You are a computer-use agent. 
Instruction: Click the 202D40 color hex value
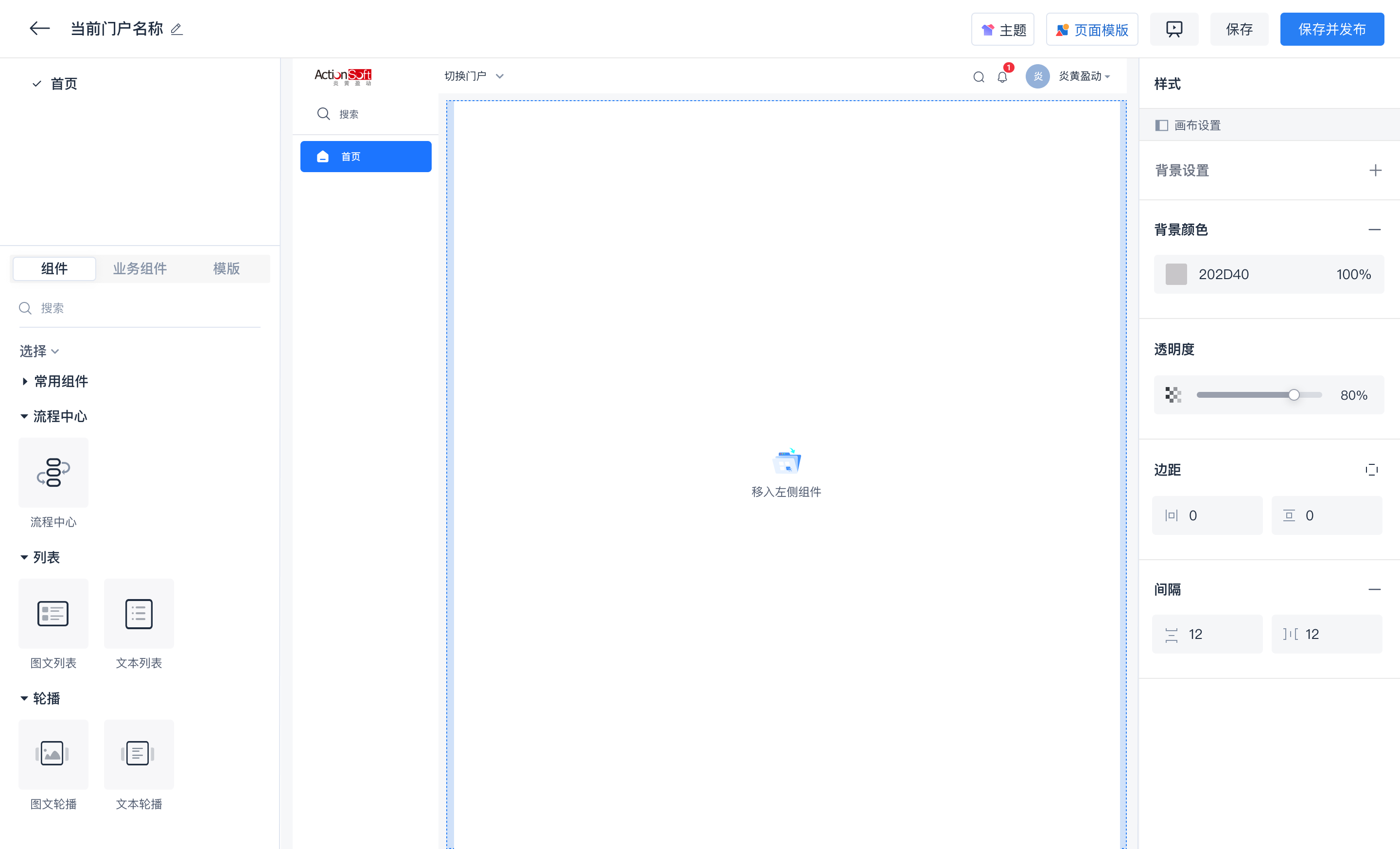pos(1223,274)
